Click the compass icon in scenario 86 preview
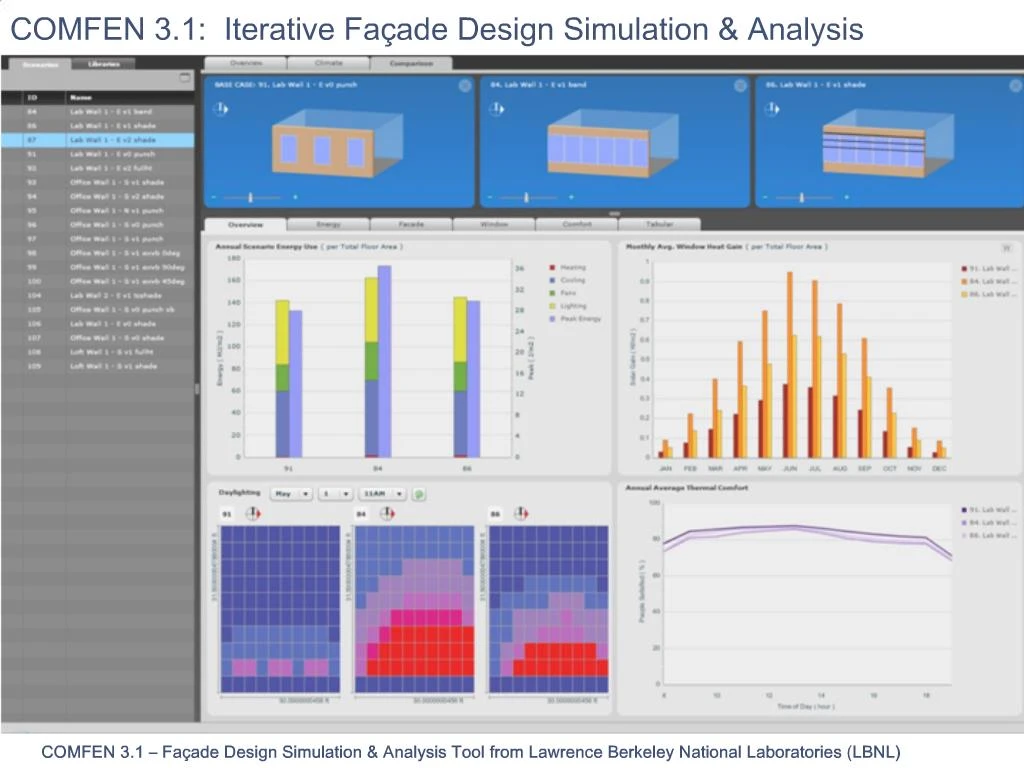 coord(771,110)
